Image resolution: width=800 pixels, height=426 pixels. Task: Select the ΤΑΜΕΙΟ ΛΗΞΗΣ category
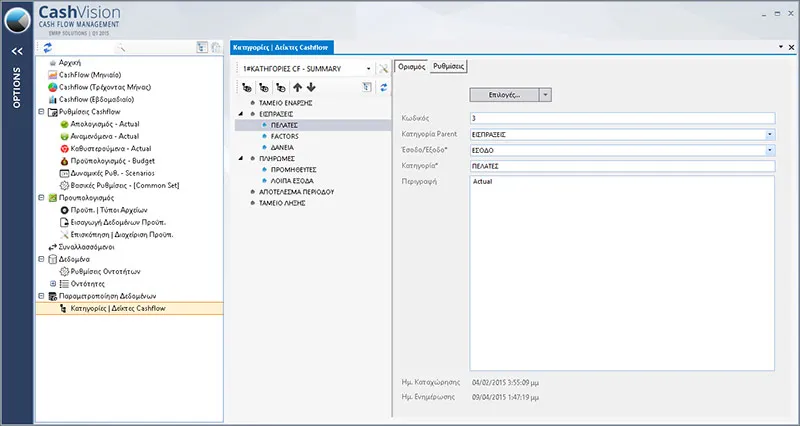click(282, 203)
